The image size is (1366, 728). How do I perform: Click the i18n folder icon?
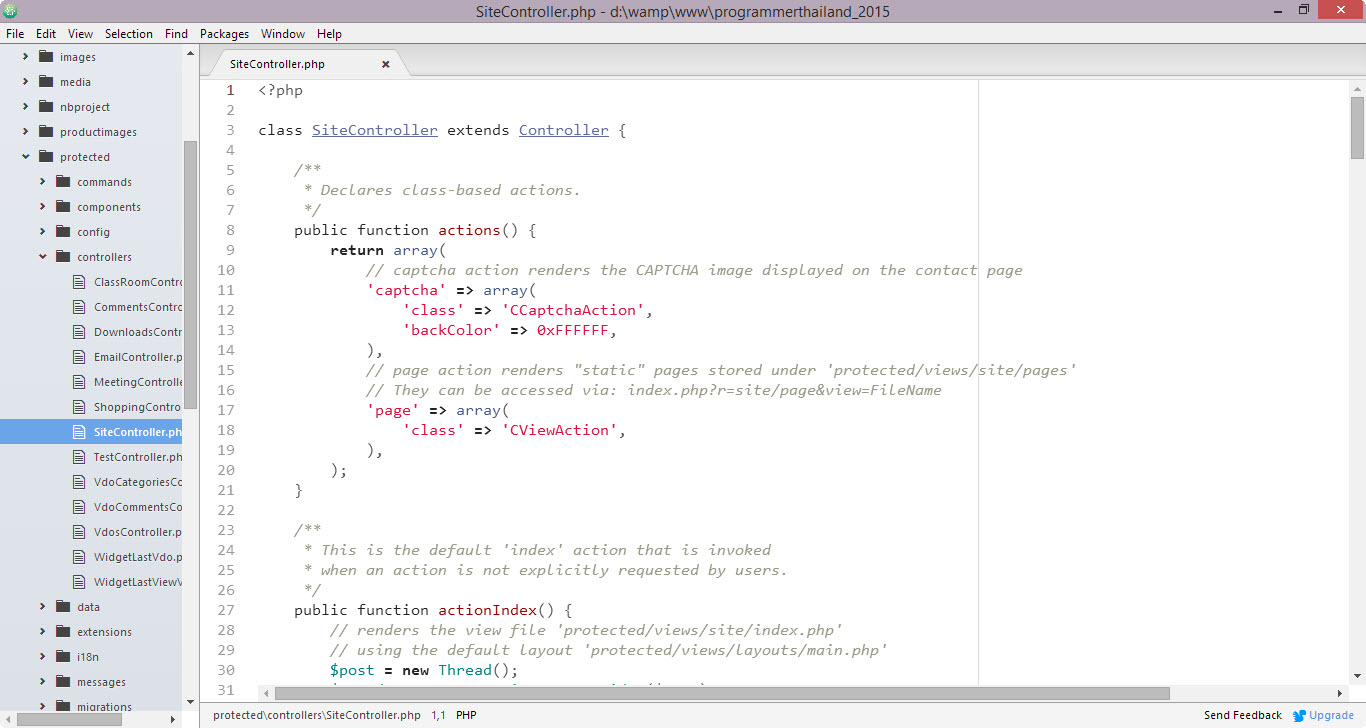click(63, 657)
